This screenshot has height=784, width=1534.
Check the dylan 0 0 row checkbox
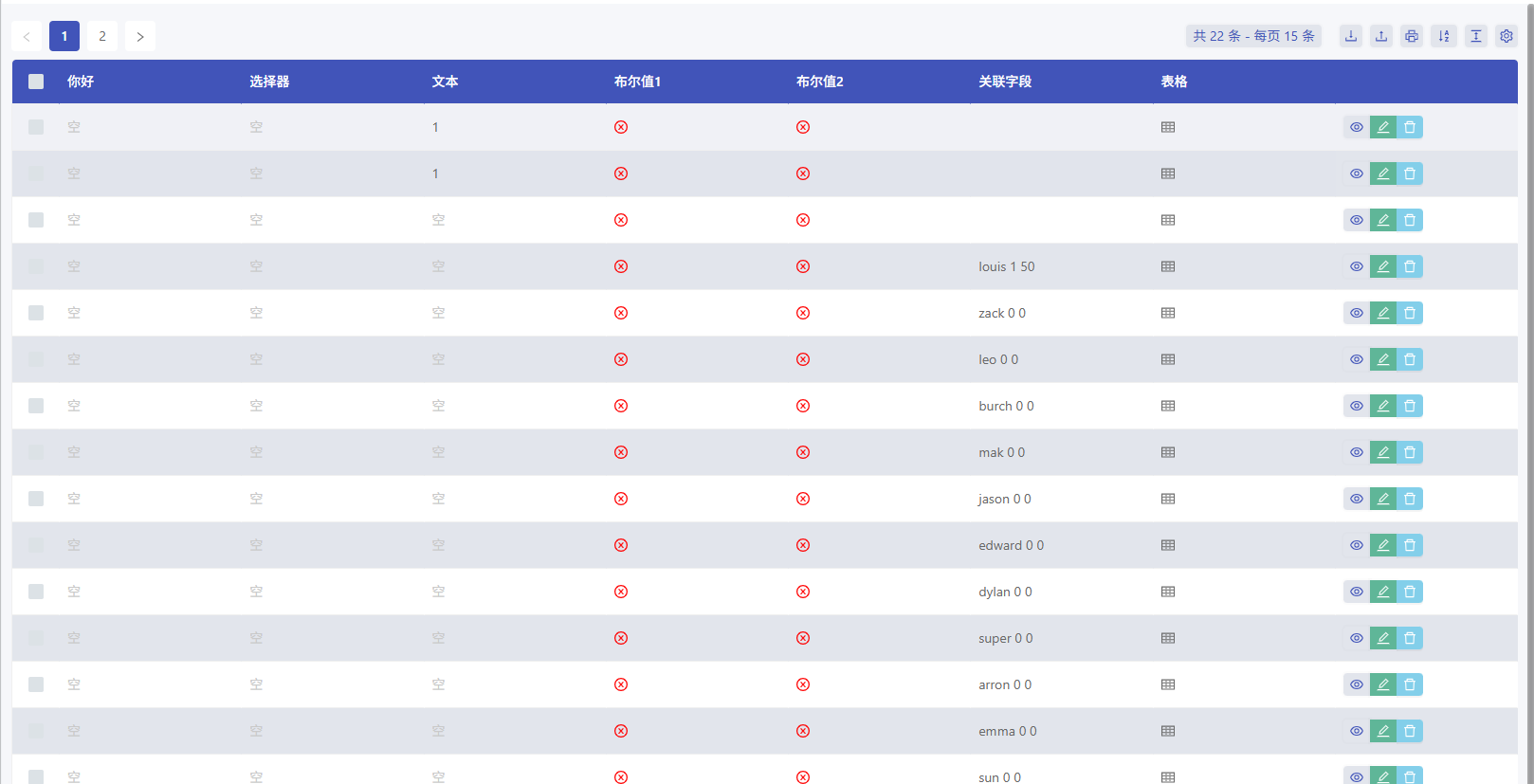(x=36, y=592)
